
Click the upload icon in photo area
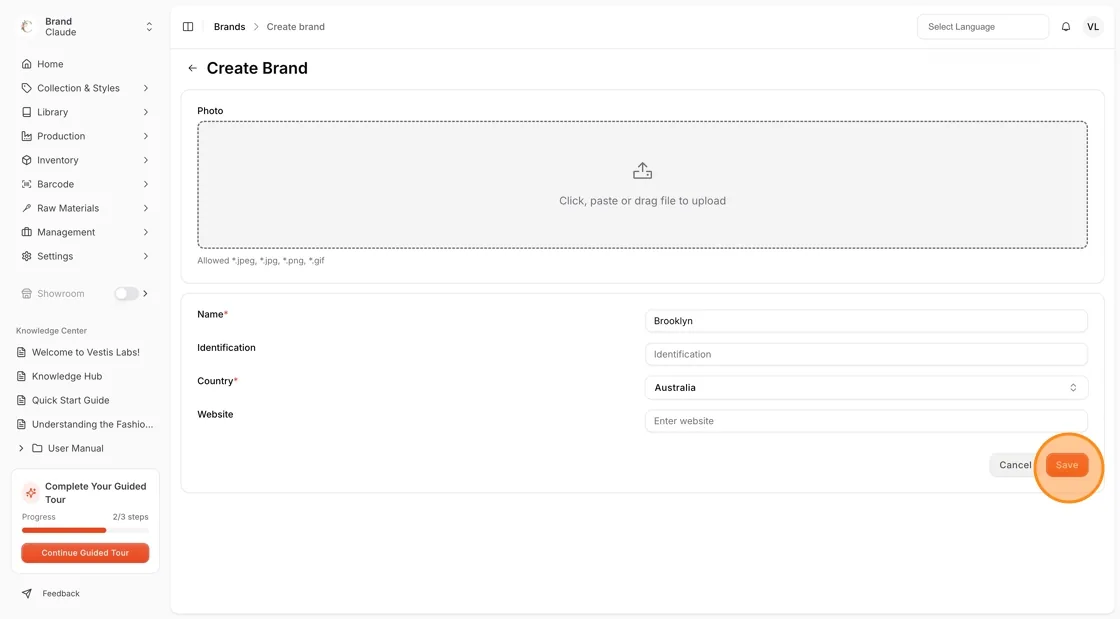tap(642, 171)
